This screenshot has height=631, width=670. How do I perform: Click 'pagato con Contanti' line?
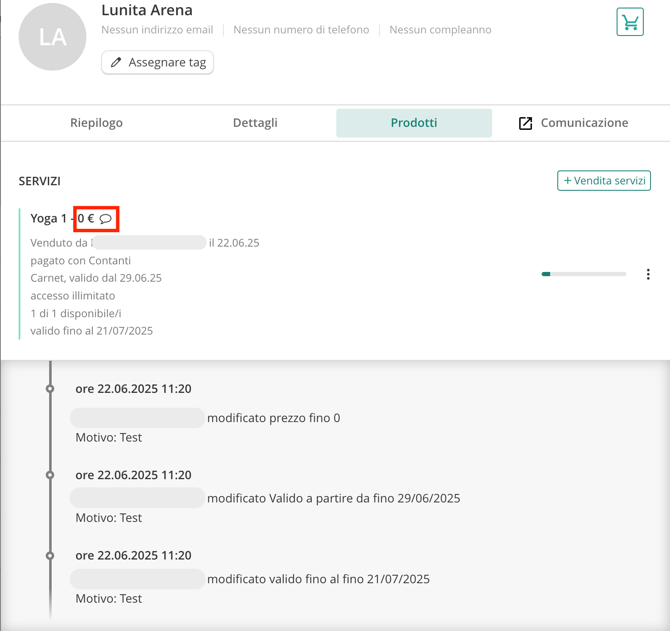click(x=80, y=261)
